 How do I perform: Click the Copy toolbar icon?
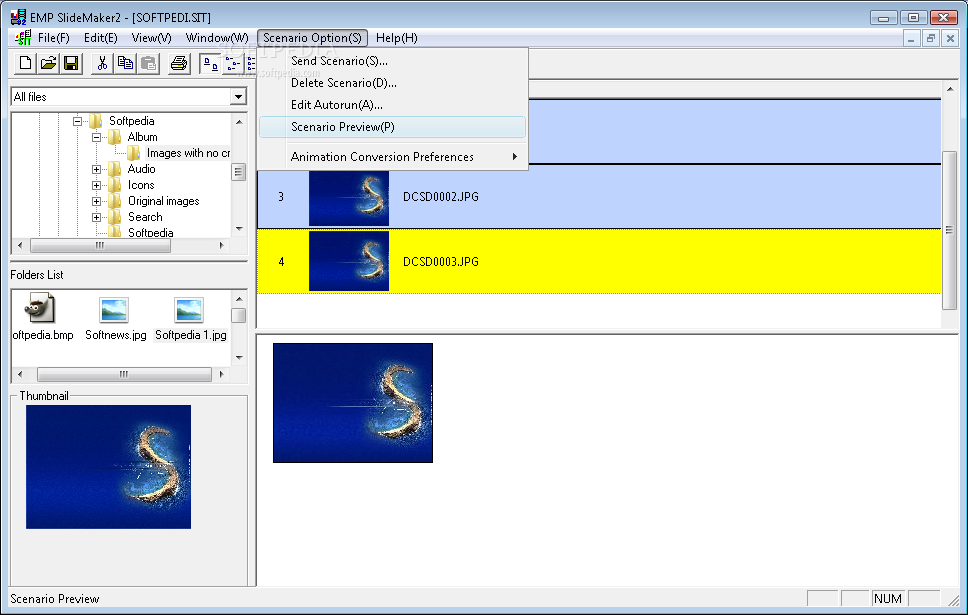click(x=125, y=64)
